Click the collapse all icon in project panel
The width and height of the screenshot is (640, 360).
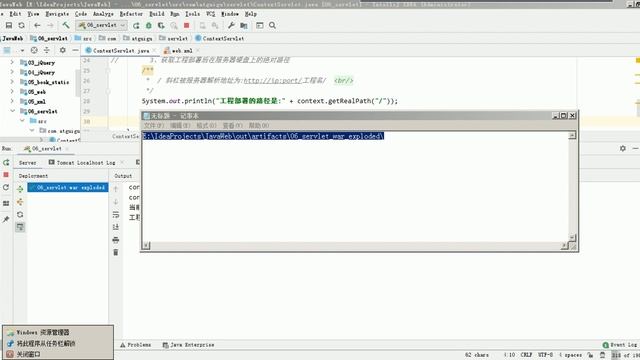click(47, 50)
